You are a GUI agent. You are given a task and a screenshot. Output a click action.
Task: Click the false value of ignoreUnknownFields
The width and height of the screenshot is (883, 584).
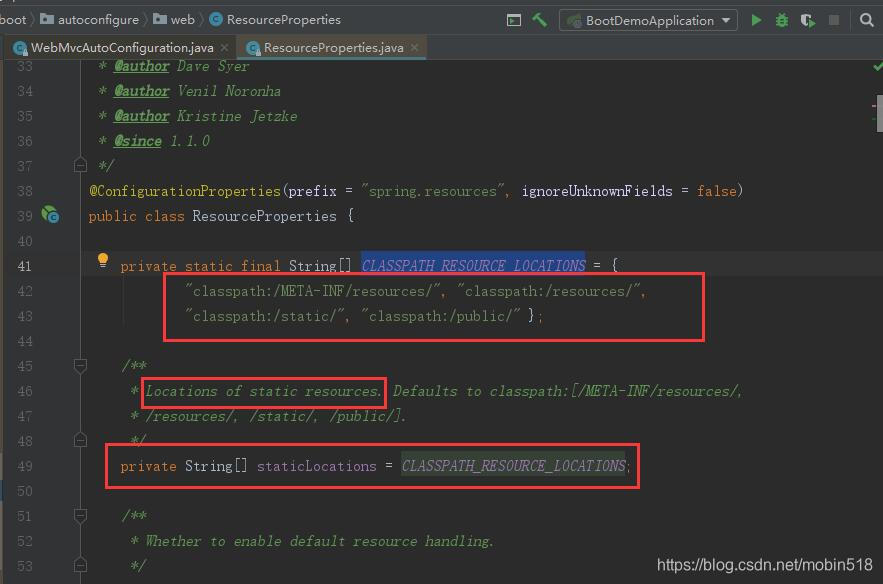coord(716,191)
